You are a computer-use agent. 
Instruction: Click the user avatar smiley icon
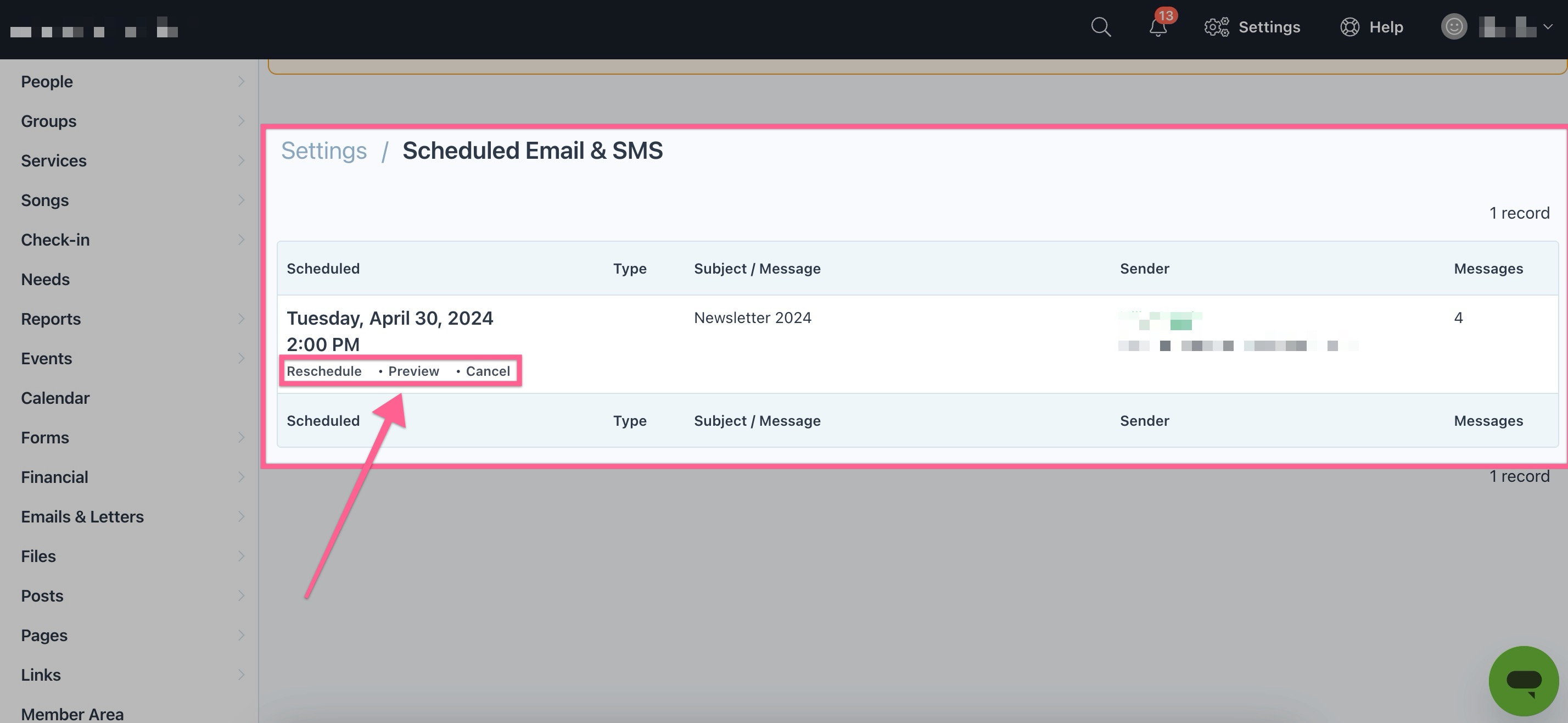coord(1454,27)
